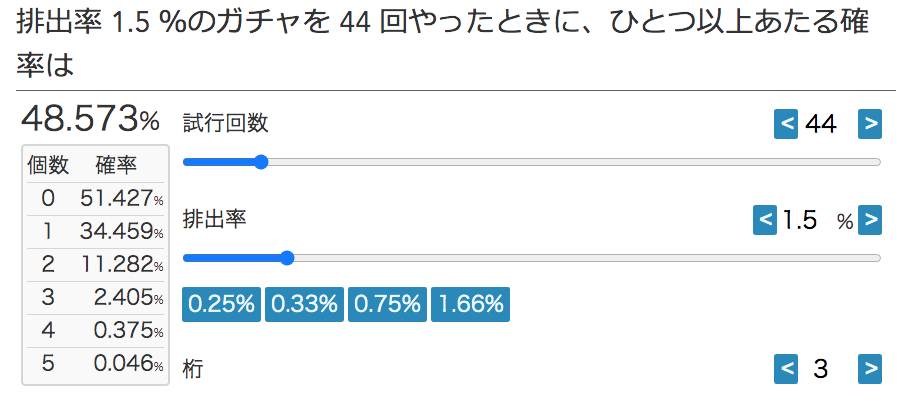The height and width of the screenshot is (403, 900).
Task: Click the 48.573% overall probability result
Action: coord(90,120)
